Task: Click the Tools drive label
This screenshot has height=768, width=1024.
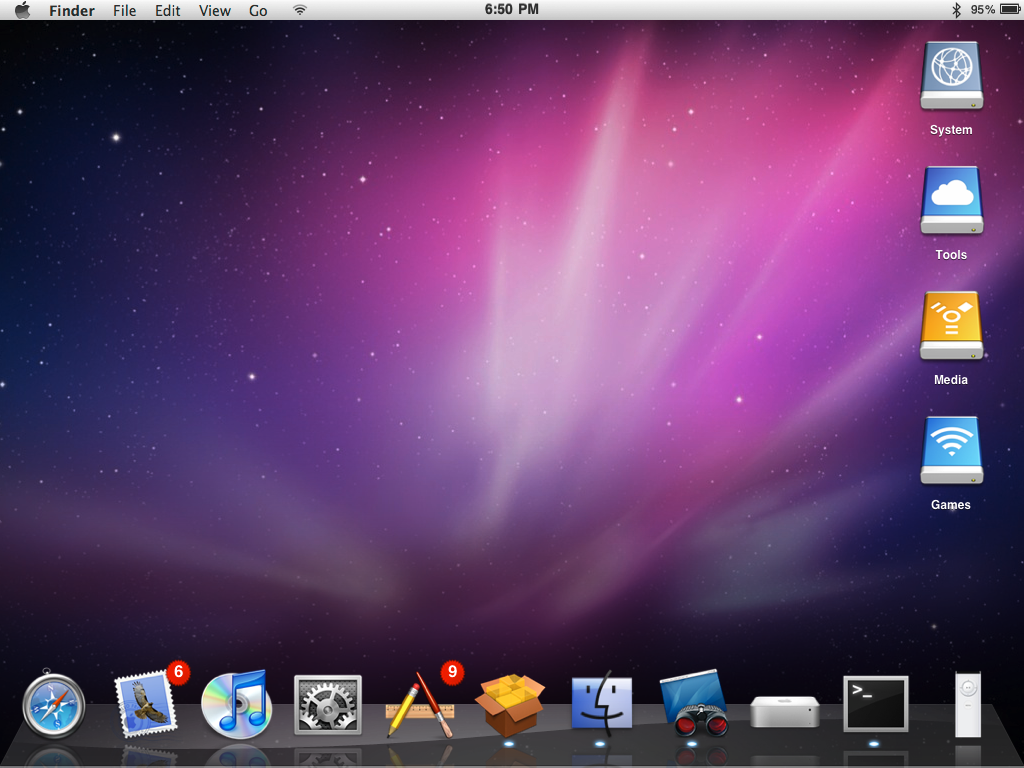Action: pos(951,255)
